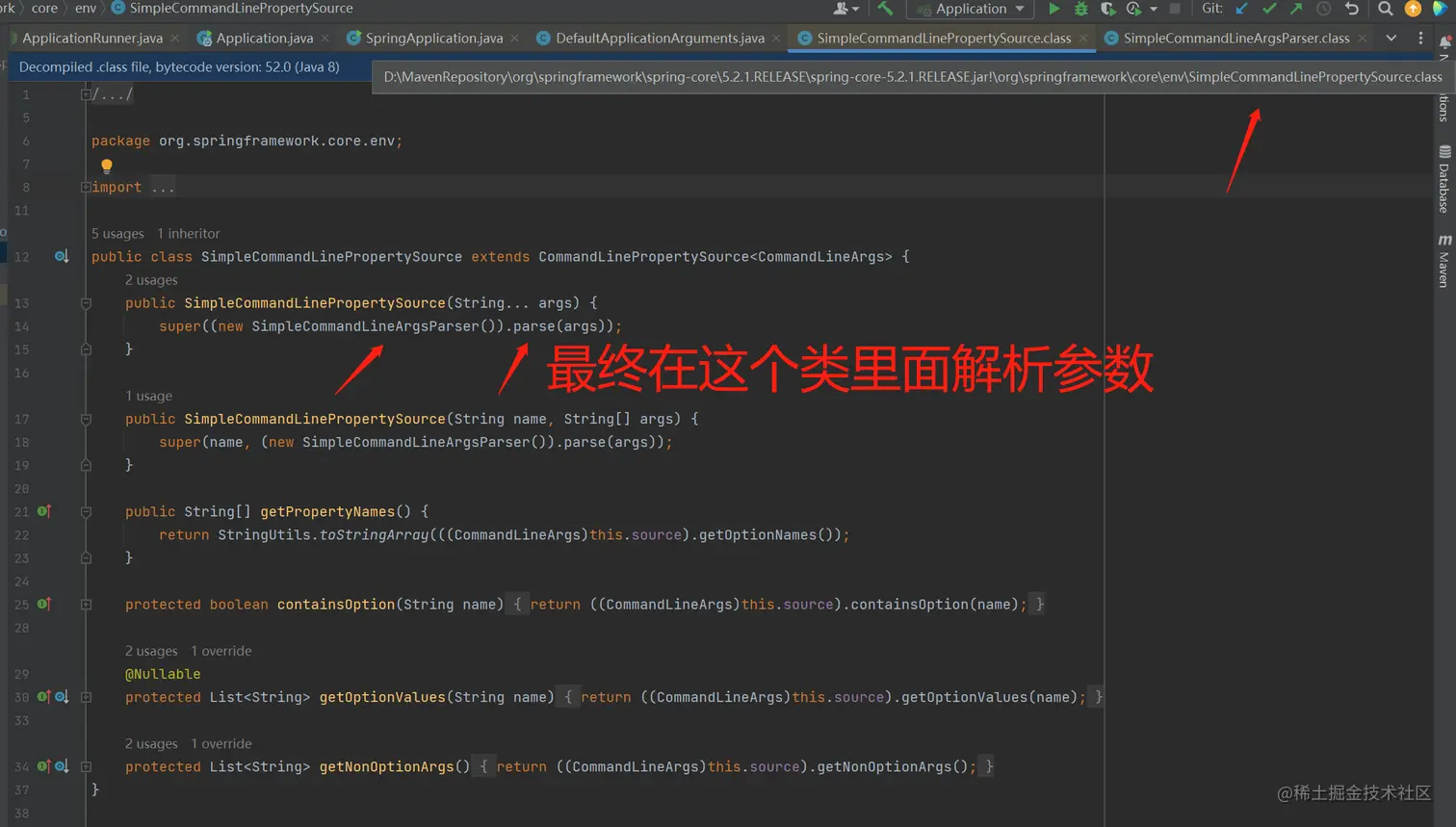Image resolution: width=1456 pixels, height=827 pixels.
Task: Run with coverage using the shield icon
Action: pos(1108,9)
